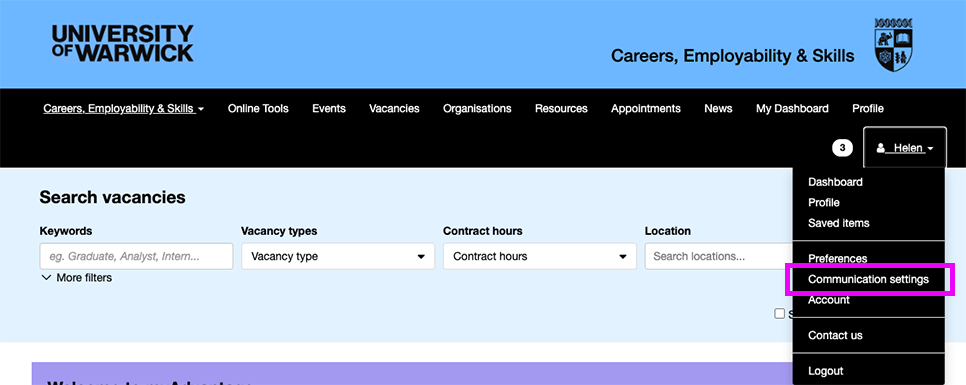This screenshot has width=966, height=385.
Task: Focus the Keywords search field
Action: pos(136,256)
